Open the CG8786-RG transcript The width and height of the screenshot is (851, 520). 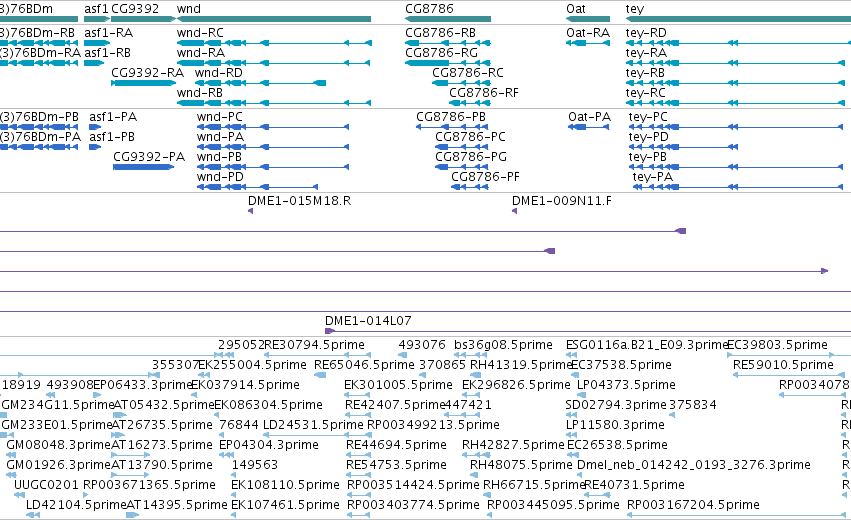tap(448, 63)
